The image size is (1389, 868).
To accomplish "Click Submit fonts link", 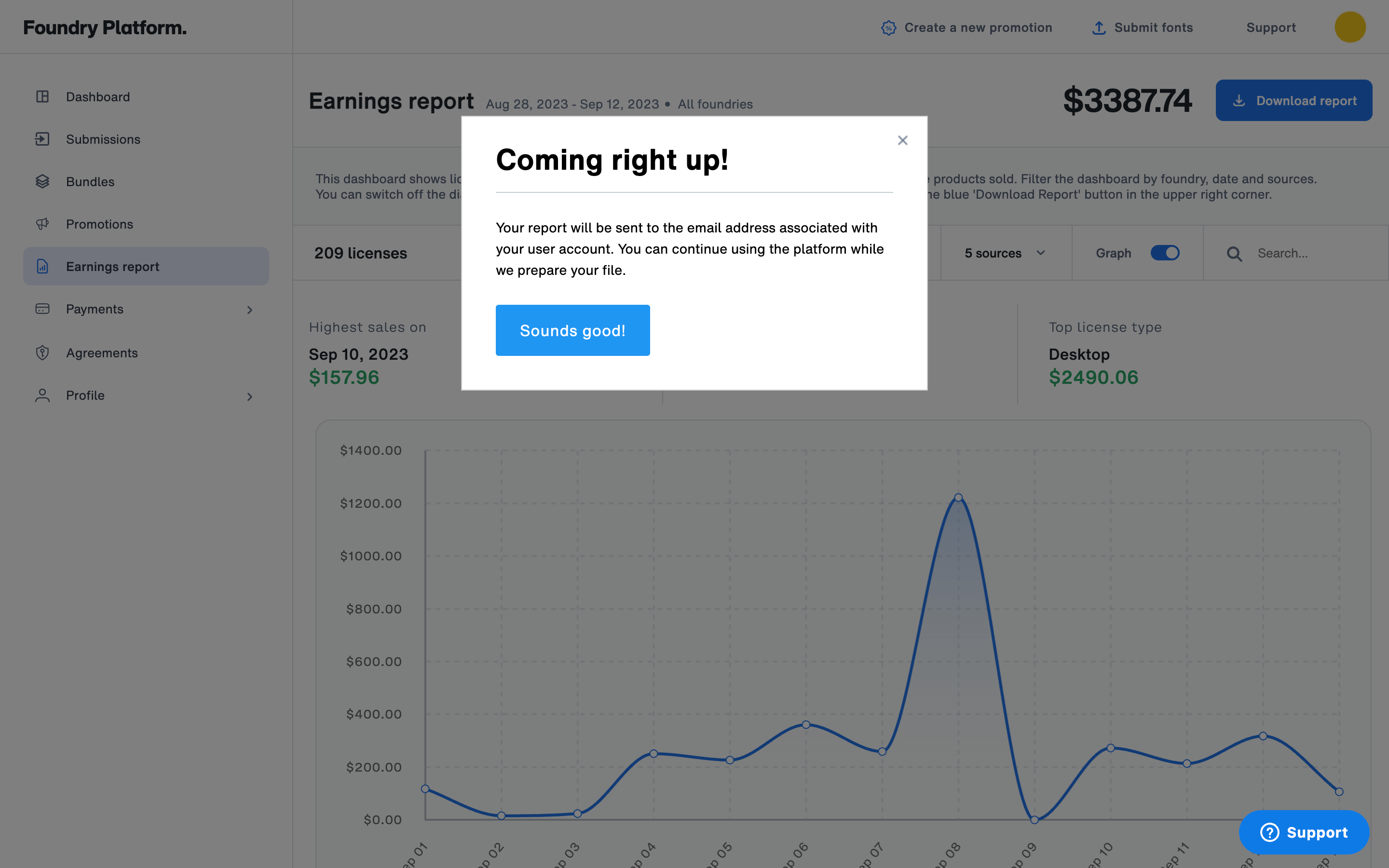I will (1142, 27).
